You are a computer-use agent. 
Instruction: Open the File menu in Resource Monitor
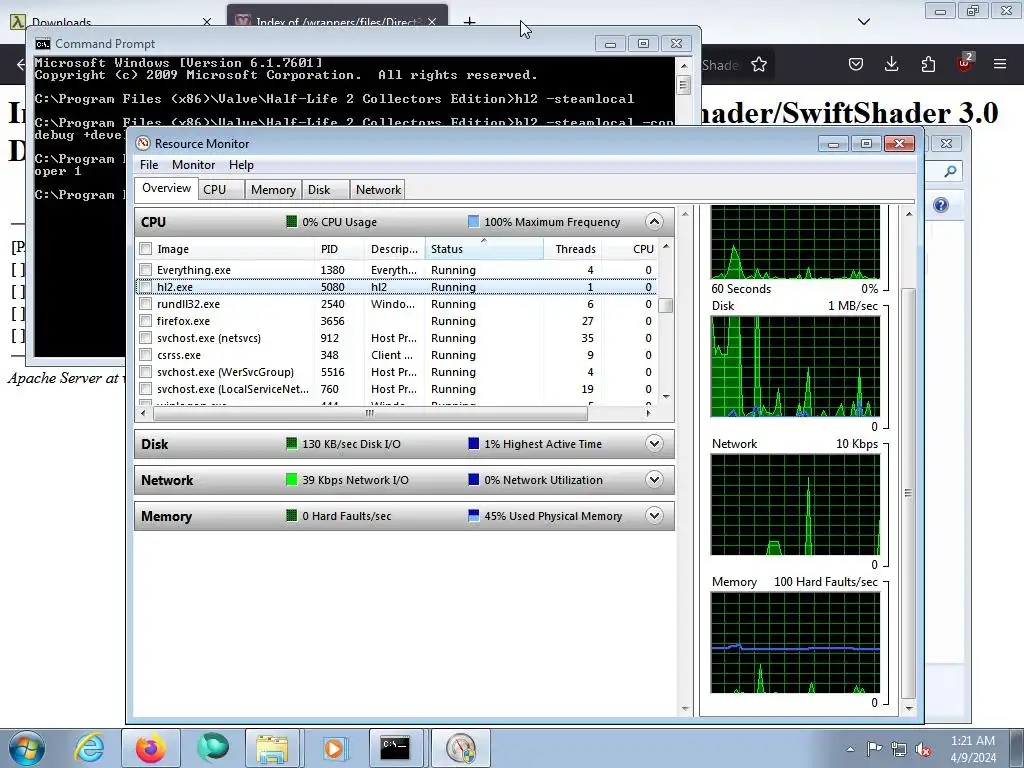(x=149, y=165)
